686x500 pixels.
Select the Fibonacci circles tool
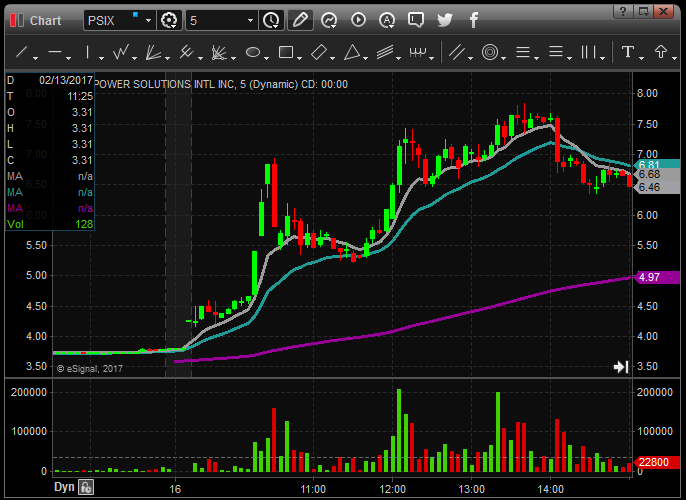coord(490,52)
